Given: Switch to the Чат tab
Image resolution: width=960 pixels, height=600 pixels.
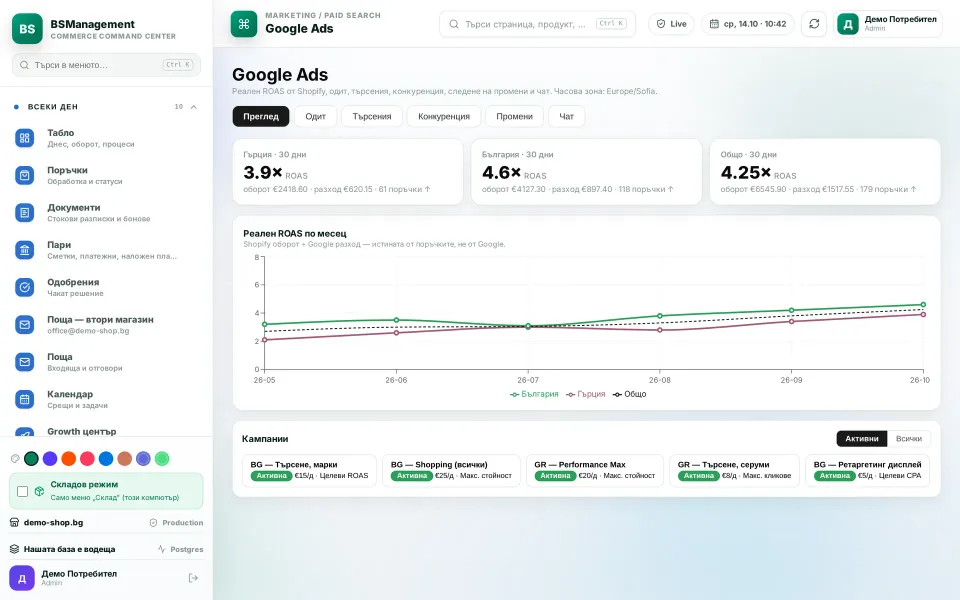Looking at the screenshot, I should tap(566, 116).
